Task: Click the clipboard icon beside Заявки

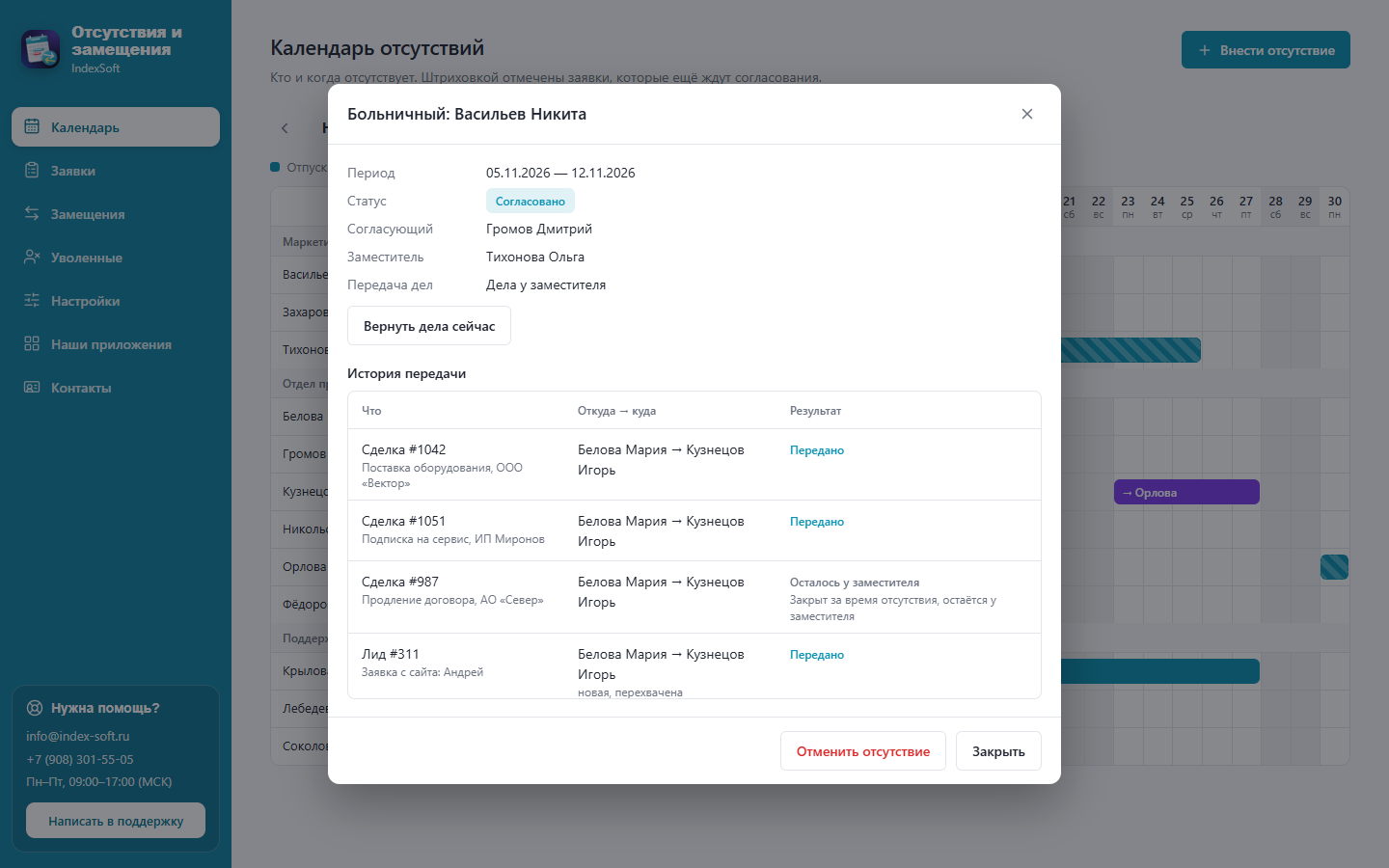Action: (x=32, y=170)
